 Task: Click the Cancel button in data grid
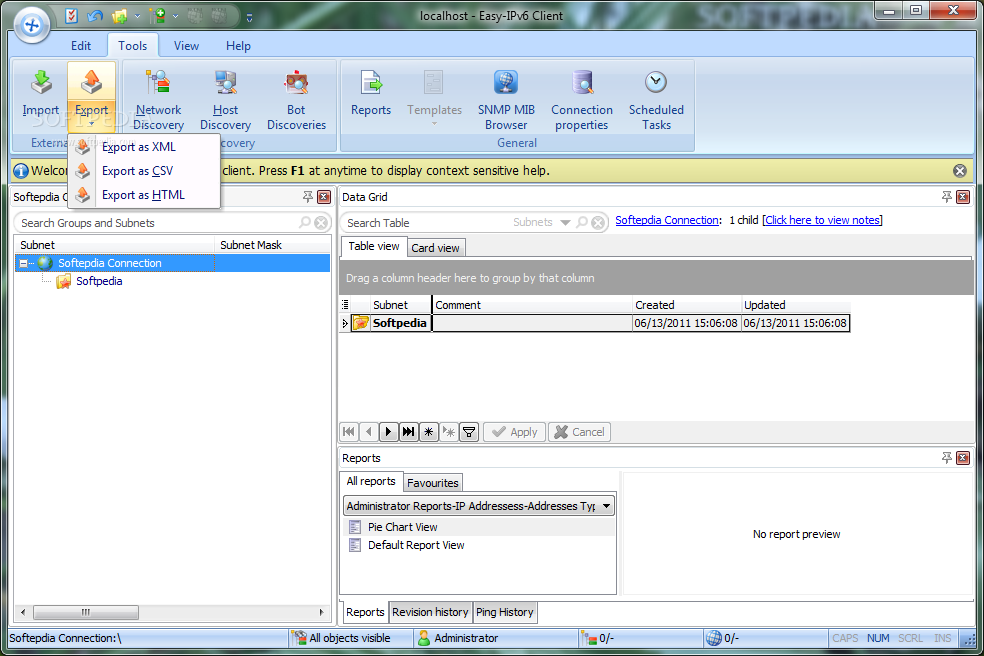(x=579, y=432)
